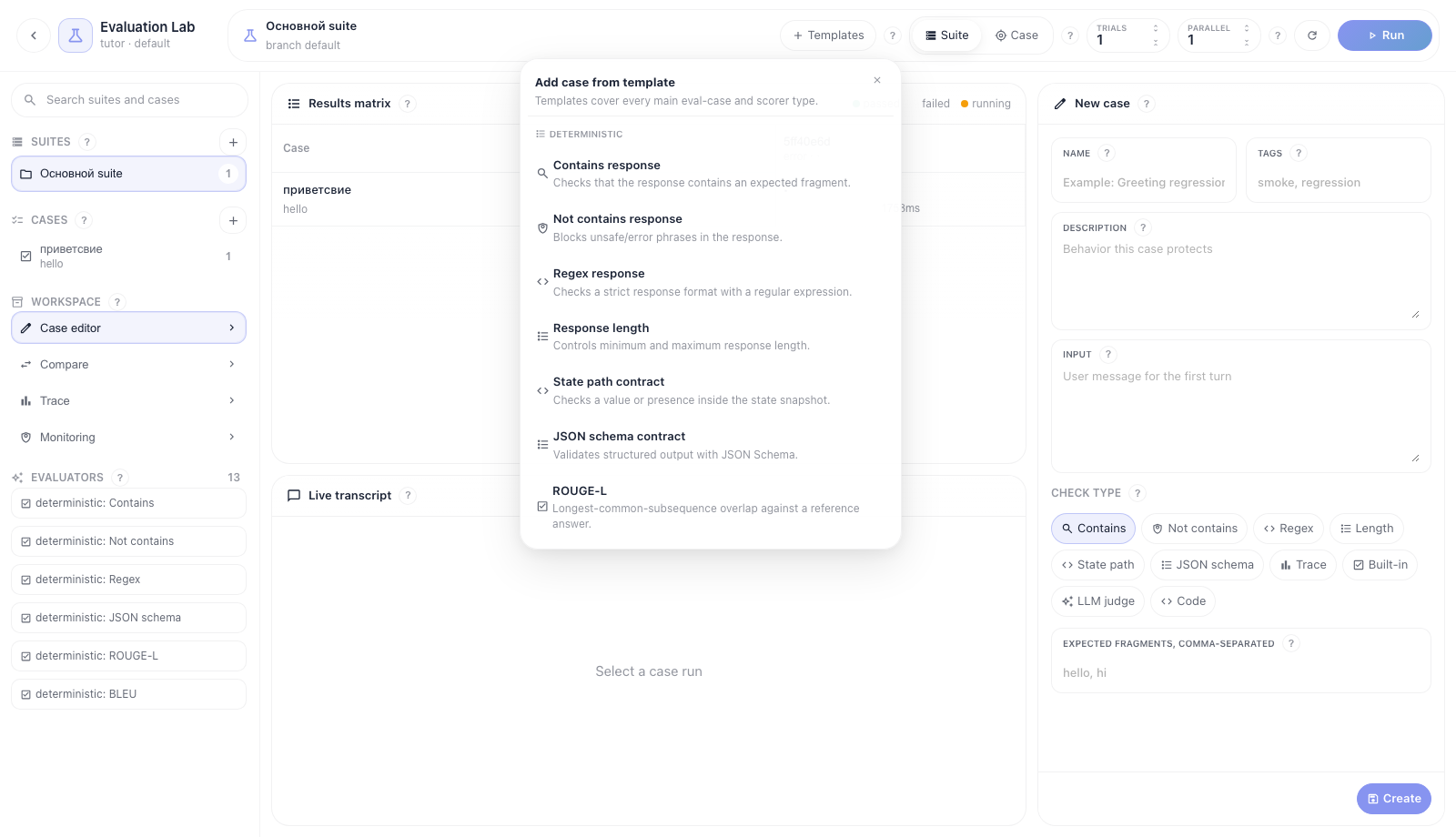Screen dimensions: 1456x837
Task: Open deterministic: Contains evaluator
Action: (128, 503)
